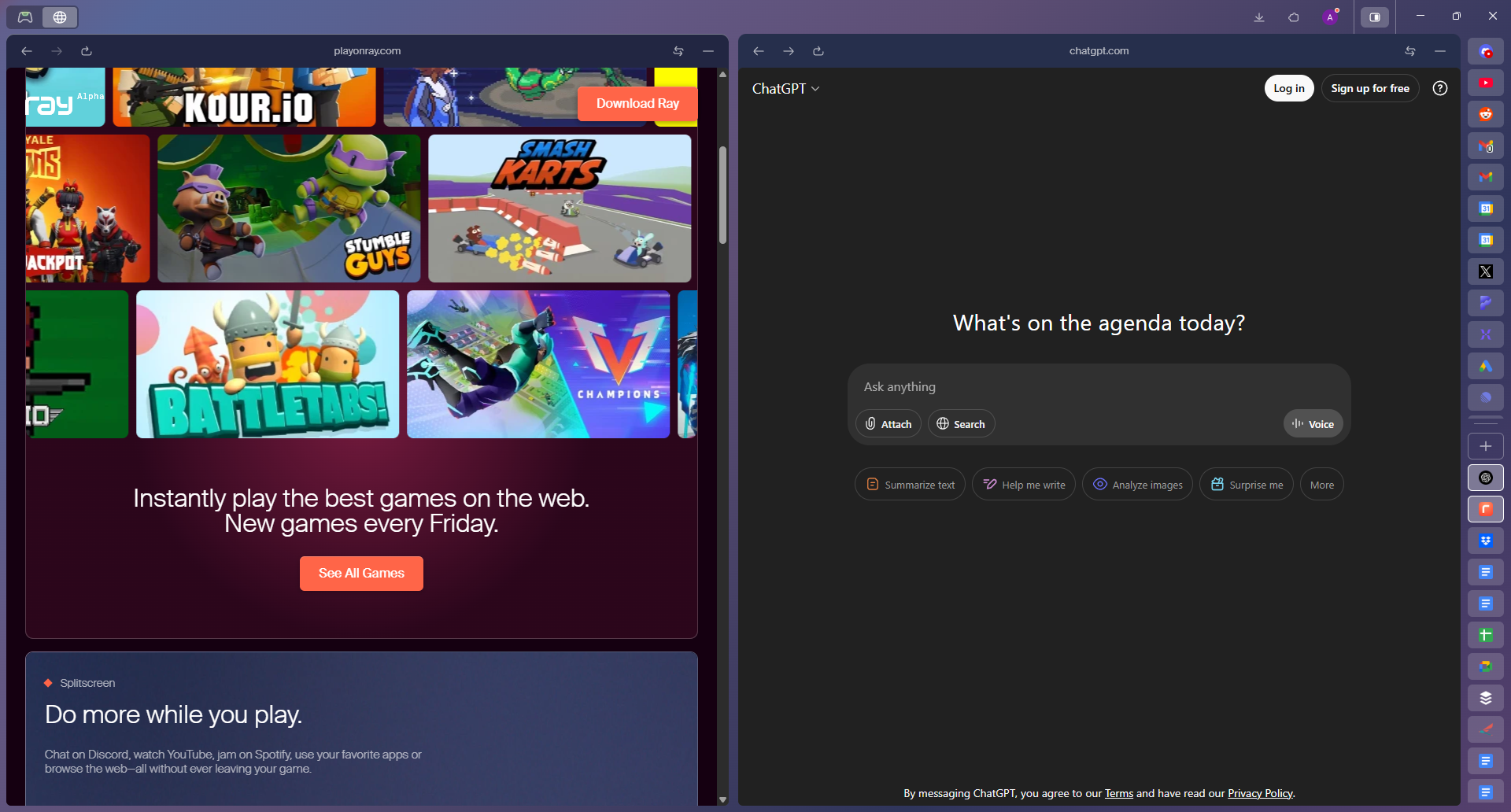The height and width of the screenshot is (812, 1511).
Task: Open the Google Sheets sidebar app
Action: point(1486,635)
